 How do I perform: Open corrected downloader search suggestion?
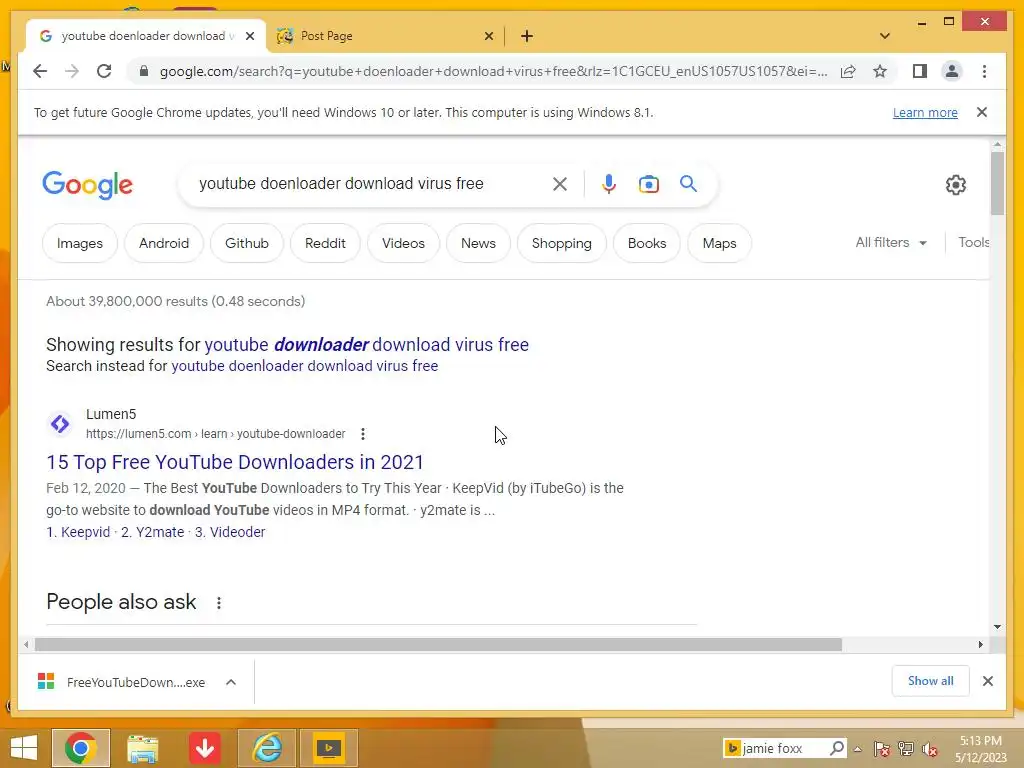tap(366, 344)
